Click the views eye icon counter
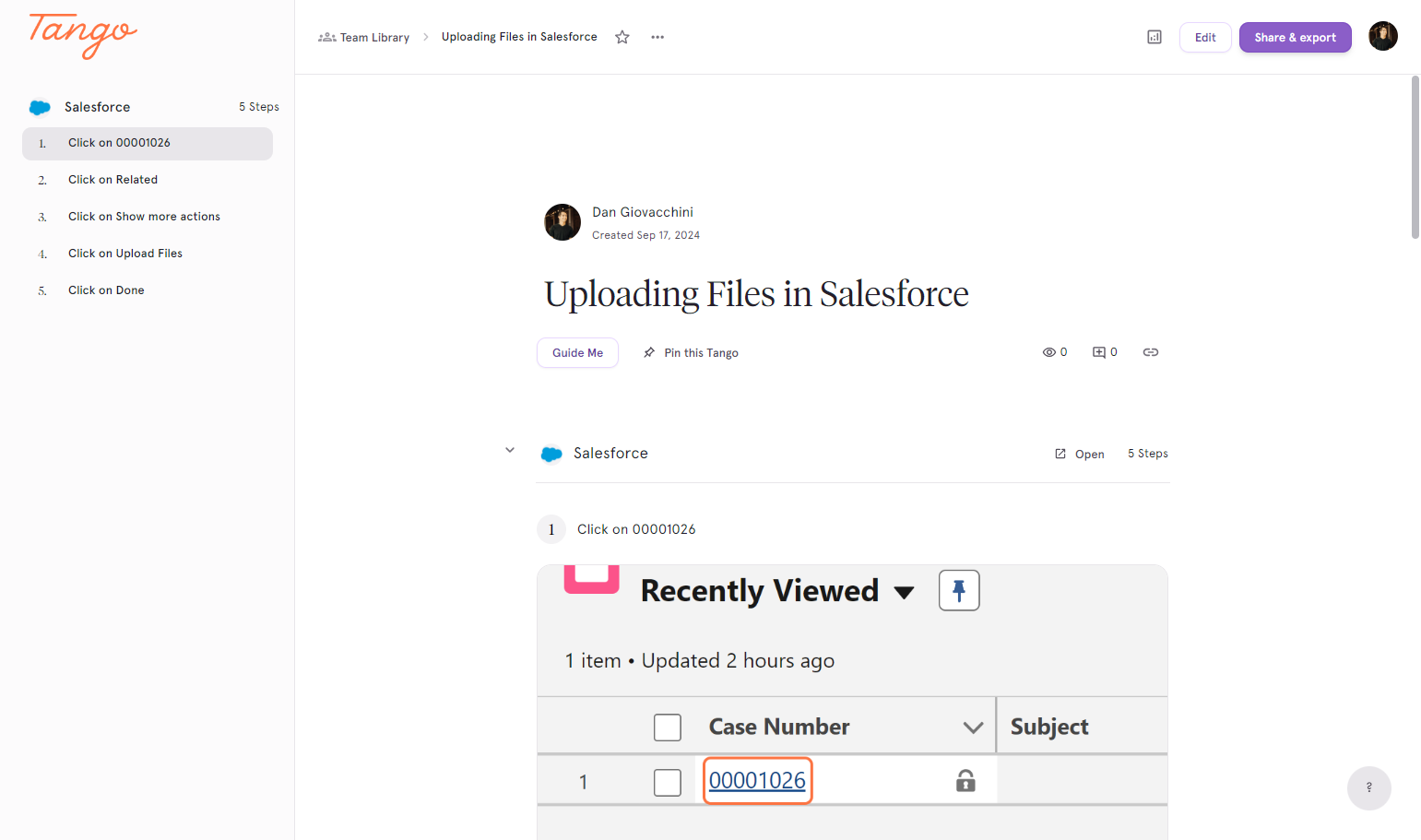This screenshot has height=840, width=1421. [1055, 352]
